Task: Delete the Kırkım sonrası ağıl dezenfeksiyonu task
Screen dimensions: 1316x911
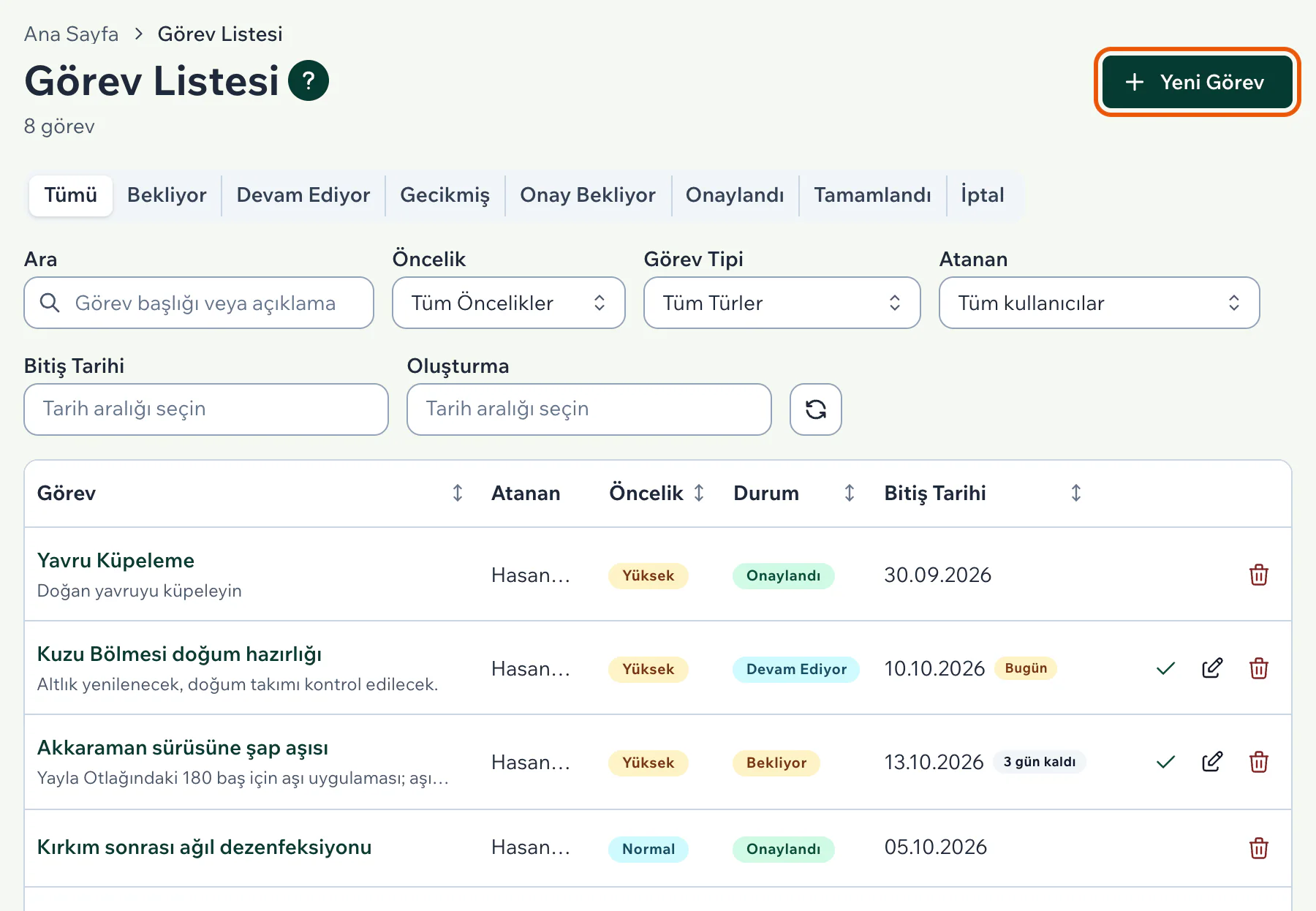Action: pos(1259,848)
